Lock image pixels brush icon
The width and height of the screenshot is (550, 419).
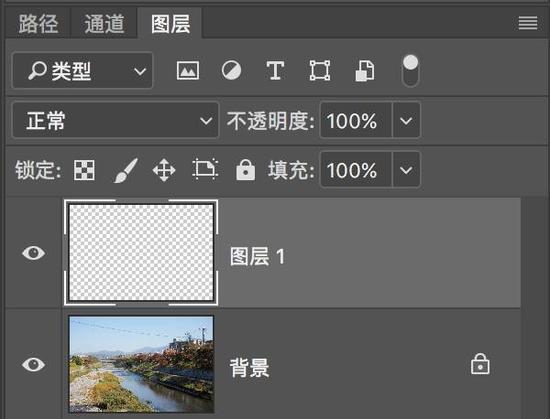(126, 170)
